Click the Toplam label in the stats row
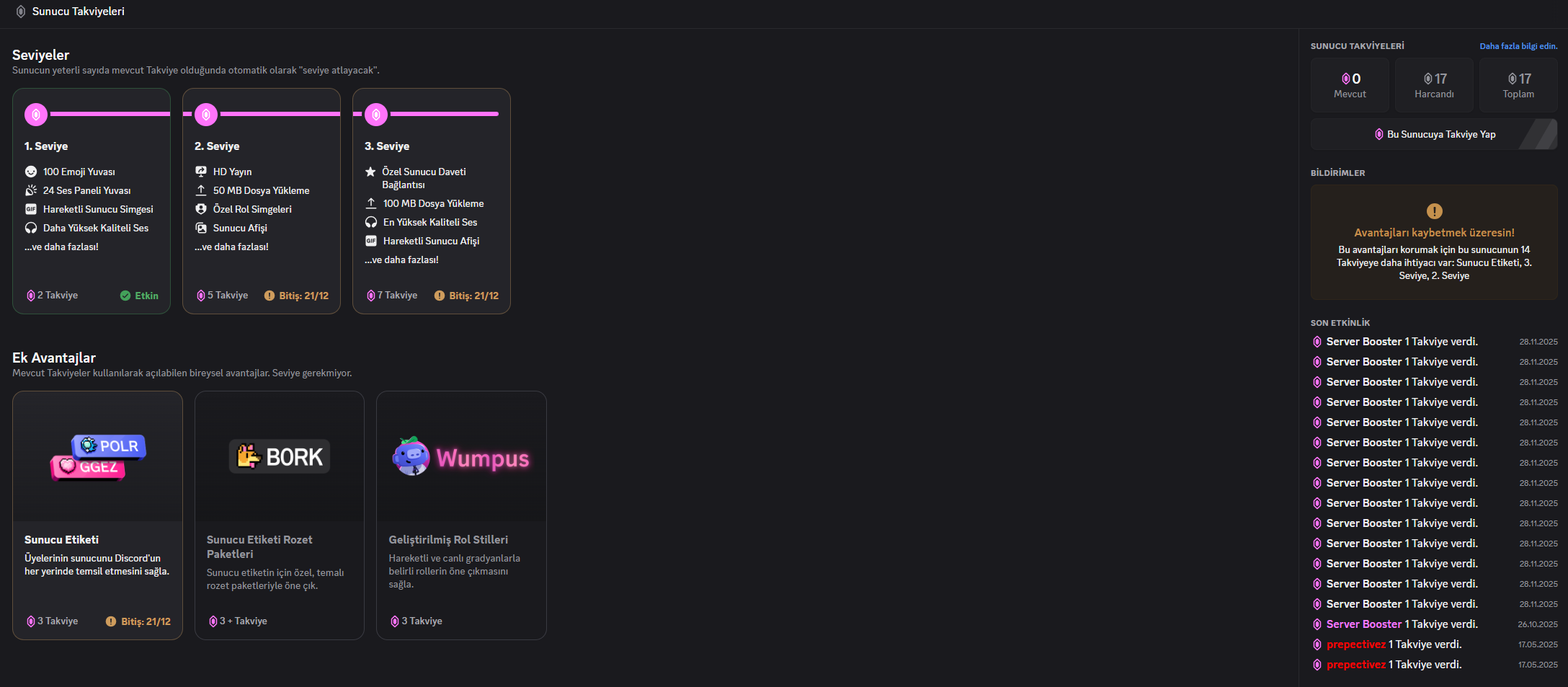This screenshot has width=1568, height=687. point(1518,94)
